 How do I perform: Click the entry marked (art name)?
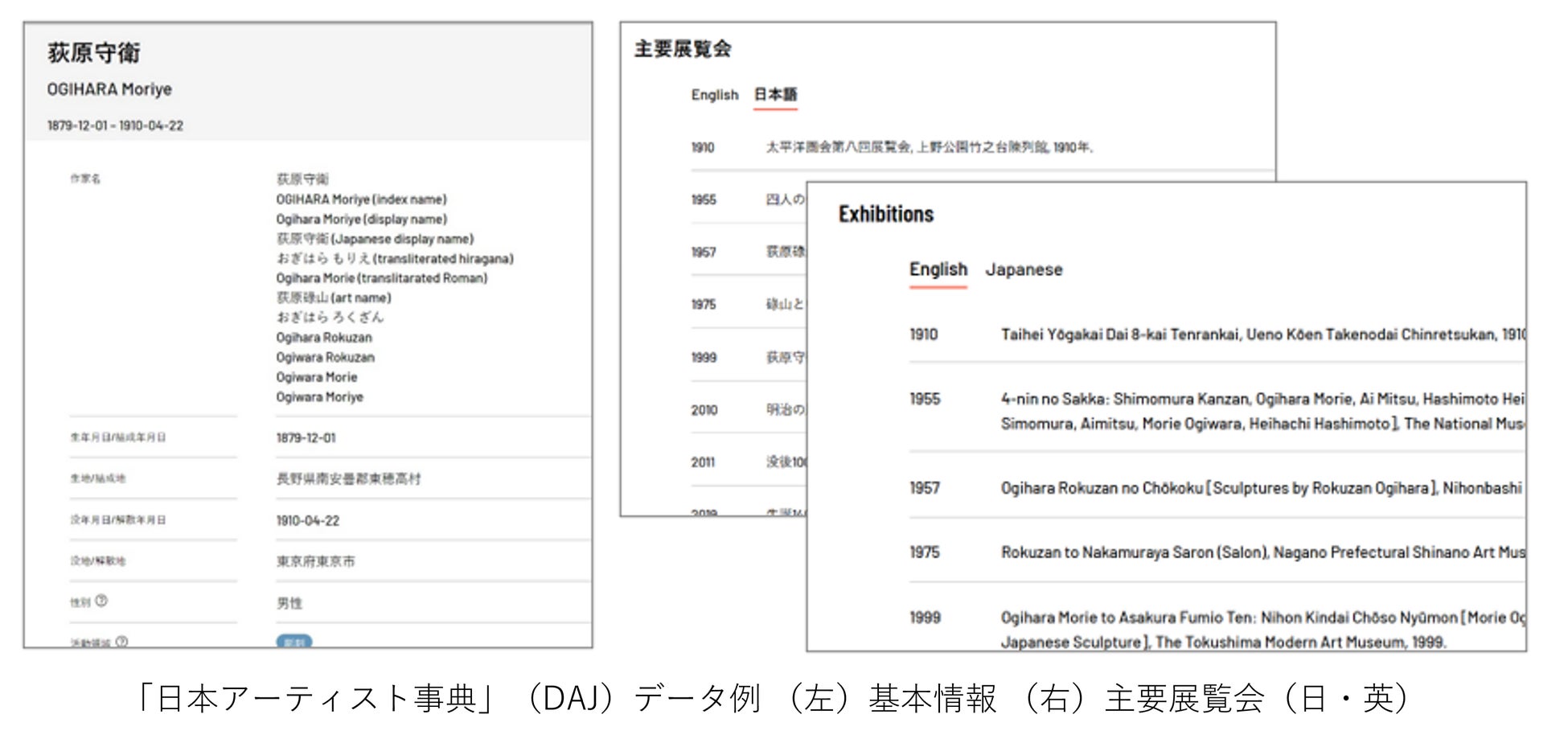[334, 298]
